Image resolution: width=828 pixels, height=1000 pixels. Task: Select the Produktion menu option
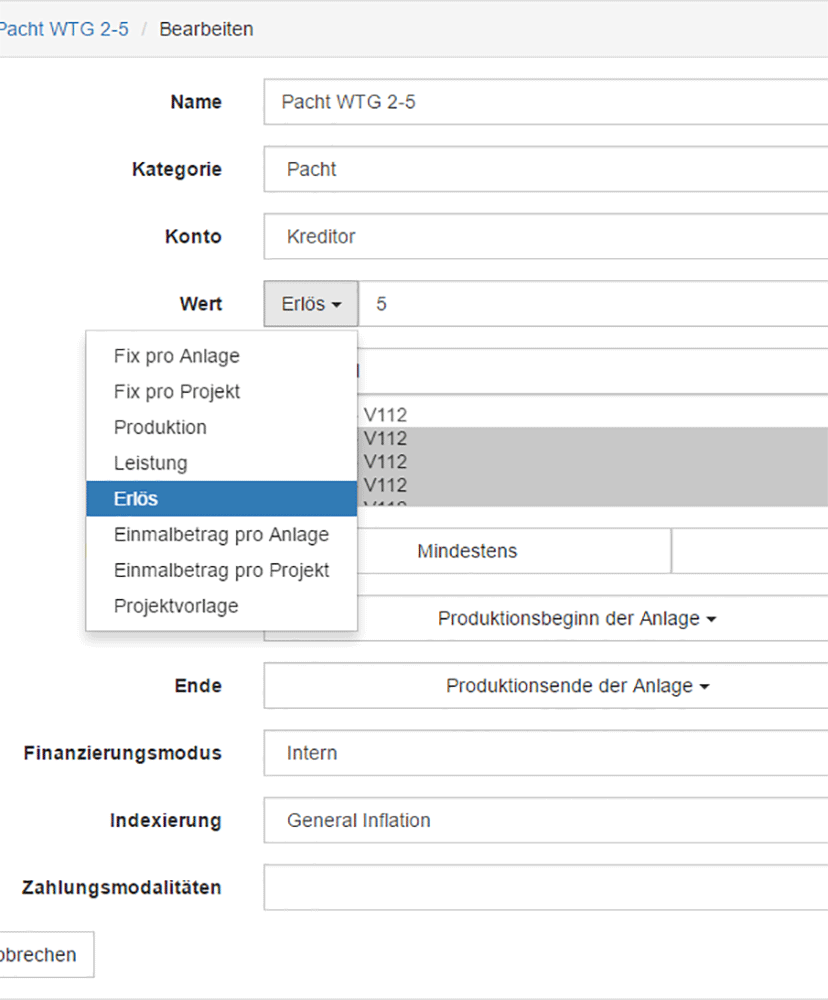pos(160,427)
